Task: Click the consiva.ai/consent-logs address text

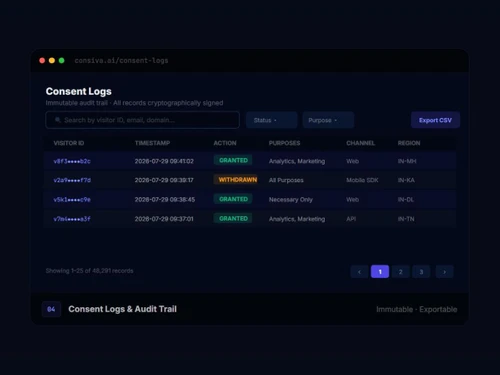Action: coord(121,61)
